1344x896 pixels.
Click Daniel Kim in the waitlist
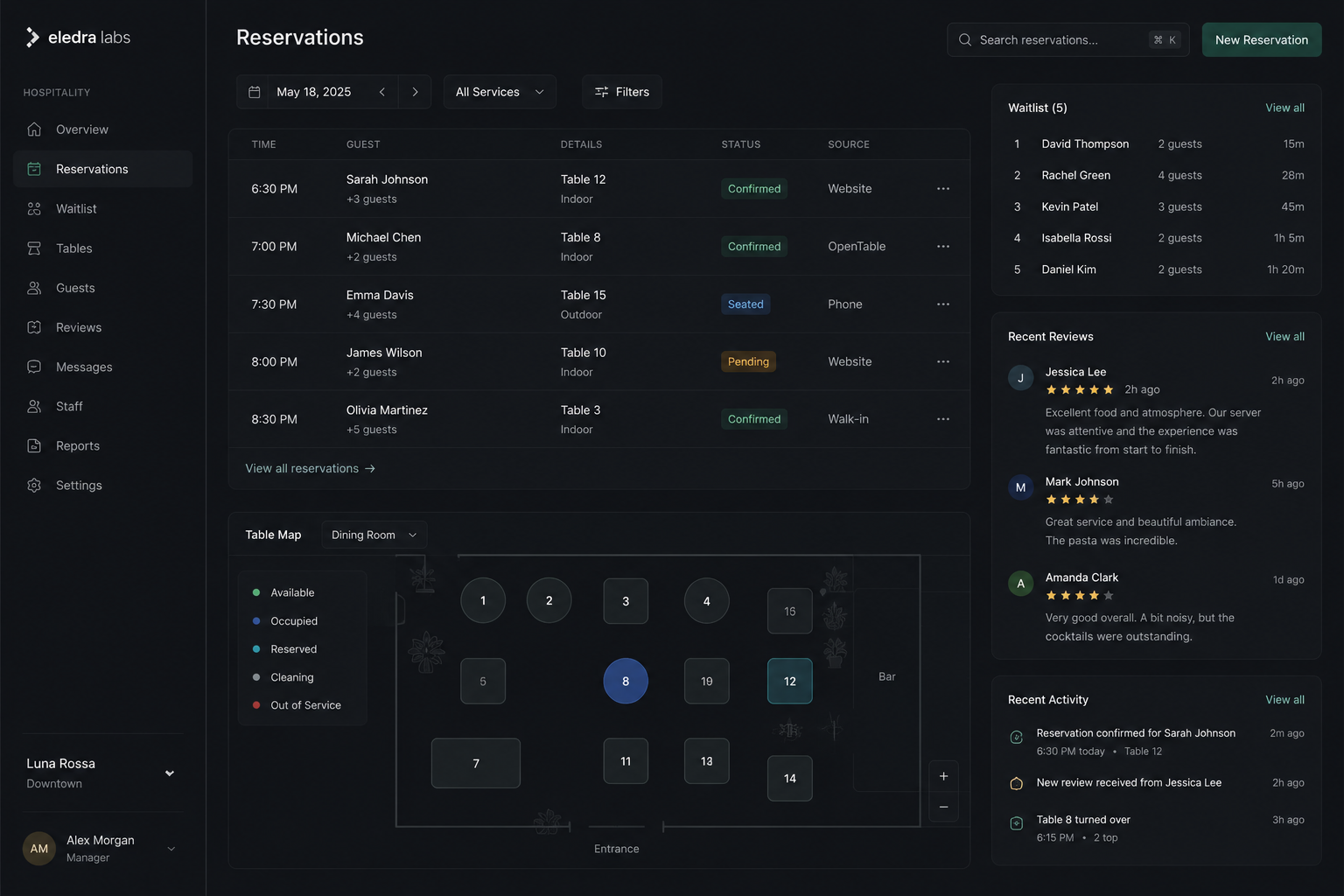(1068, 269)
